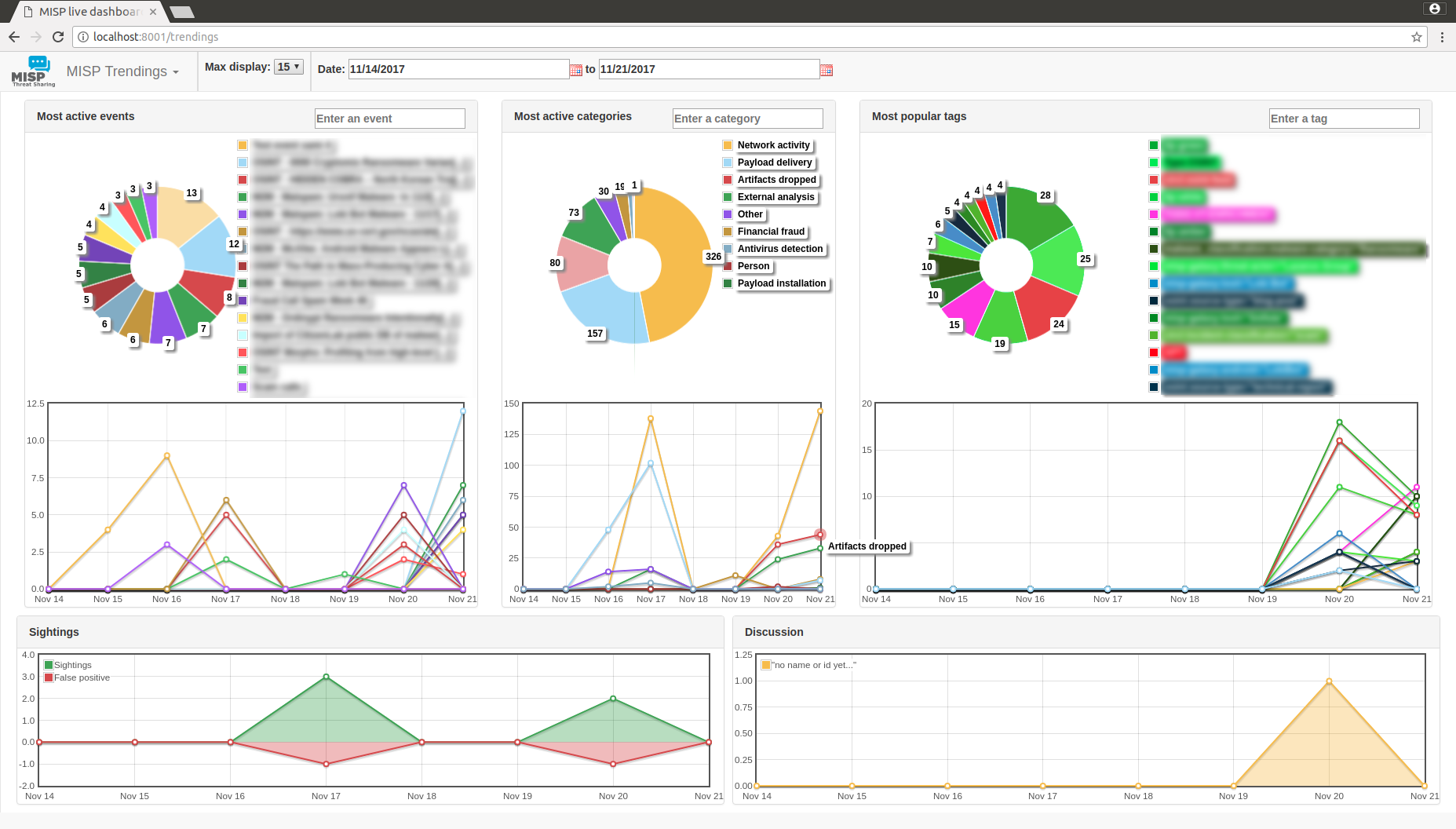The image size is (1456, 829).
Task: Click the purple color swatch next to Other
Action: [727, 214]
